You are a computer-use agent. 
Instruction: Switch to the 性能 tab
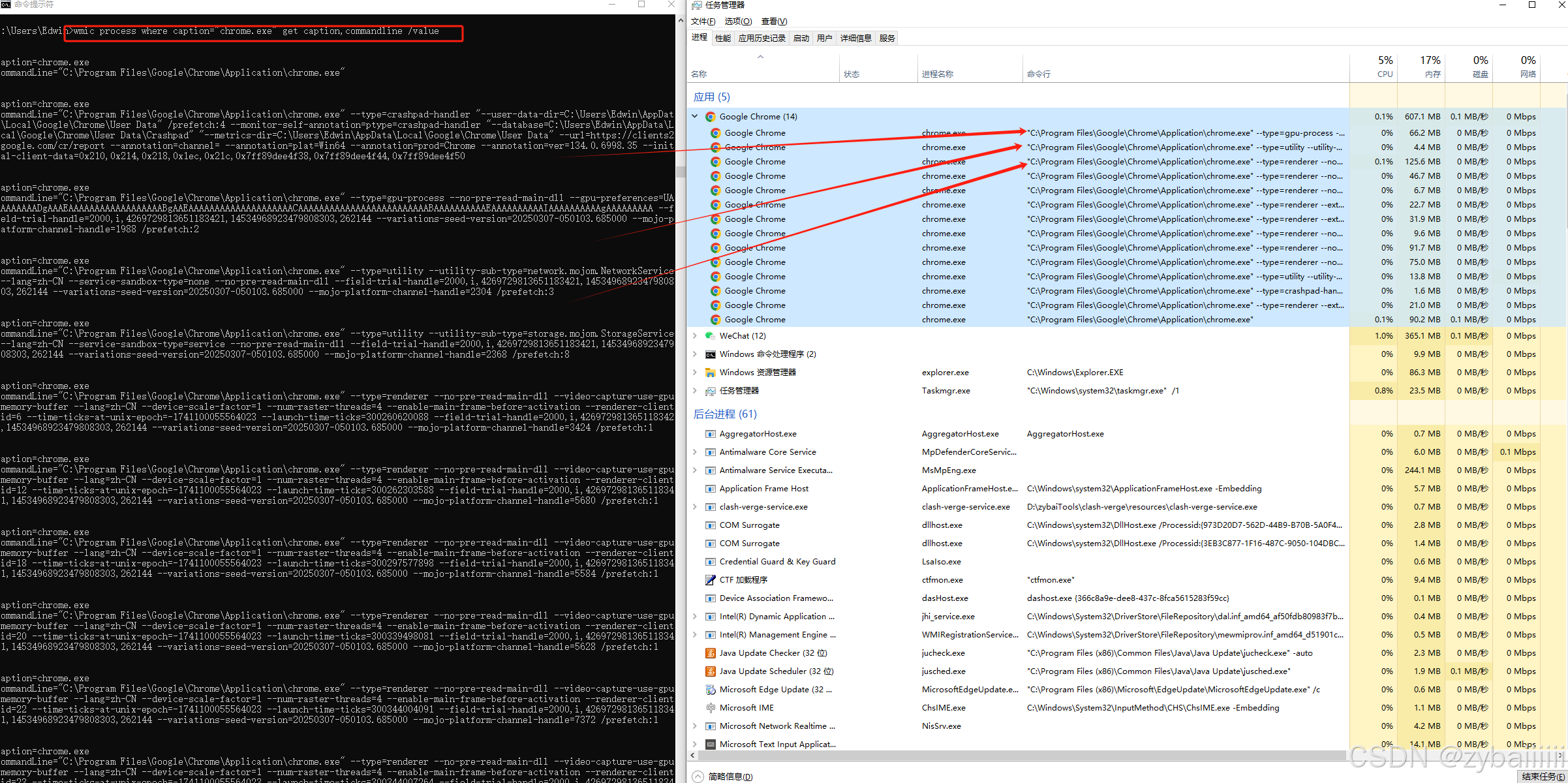pyautogui.click(x=723, y=38)
